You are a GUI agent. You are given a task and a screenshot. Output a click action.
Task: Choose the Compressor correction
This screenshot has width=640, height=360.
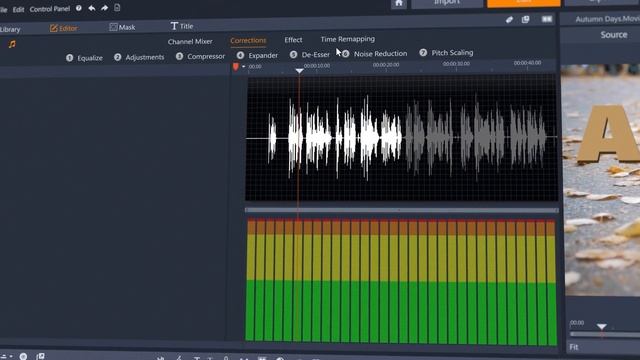200,56
